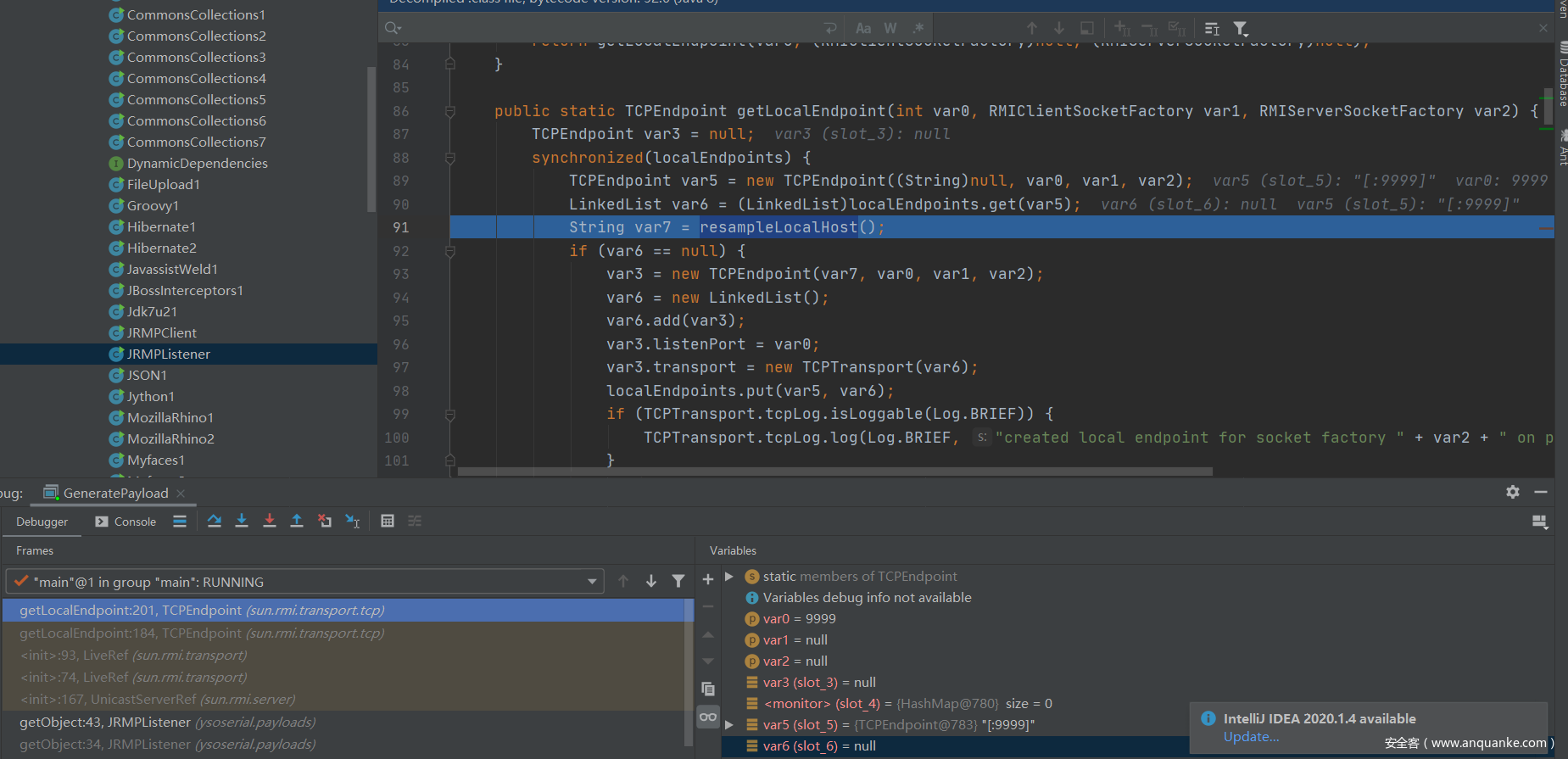Toggle the show watches glasses icon

coord(708,717)
